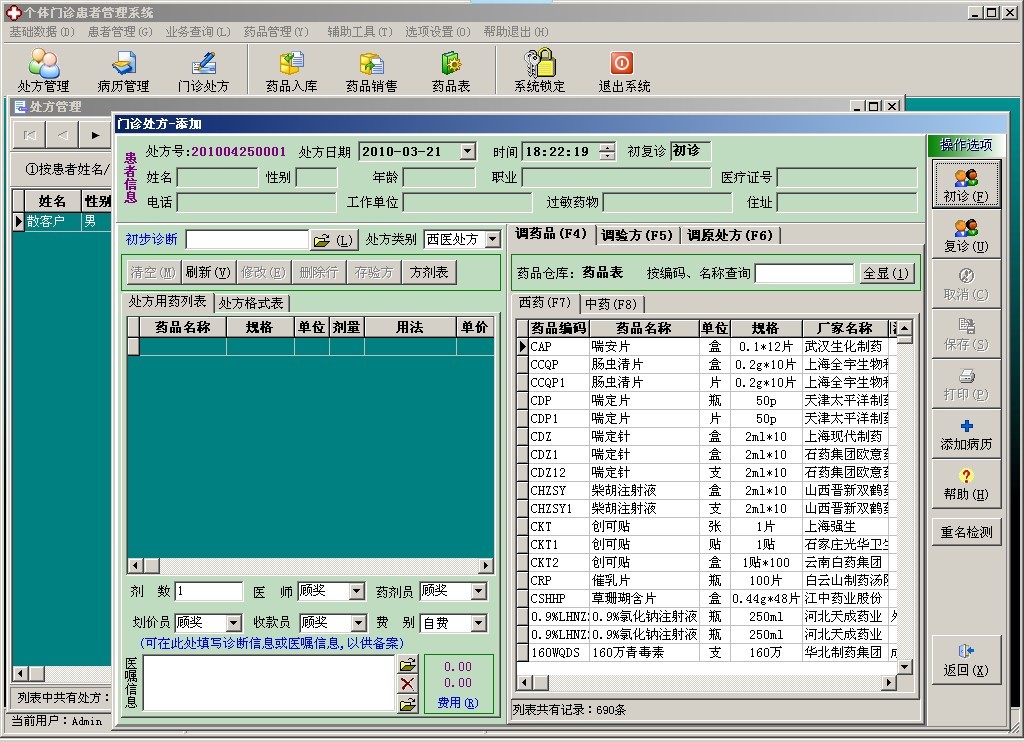Select the 复诊 (U) option
The image size is (1024, 742).
tap(966, 236)
